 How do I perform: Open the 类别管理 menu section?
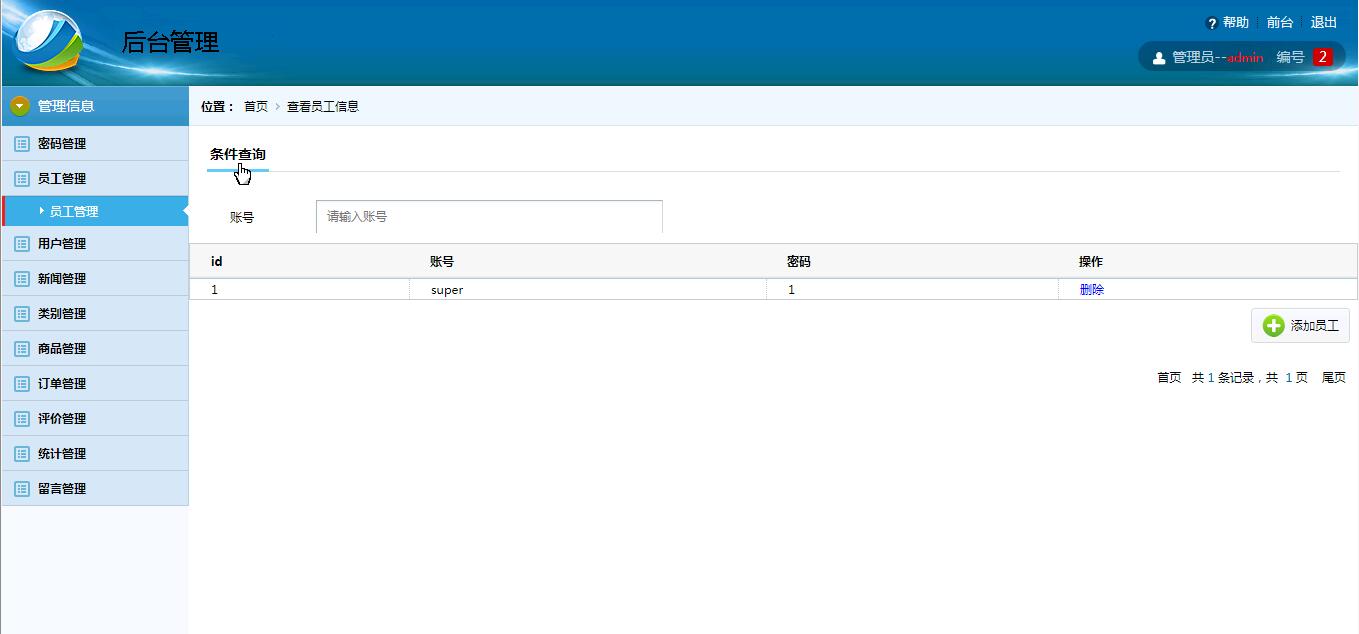[x=95, y=314]
